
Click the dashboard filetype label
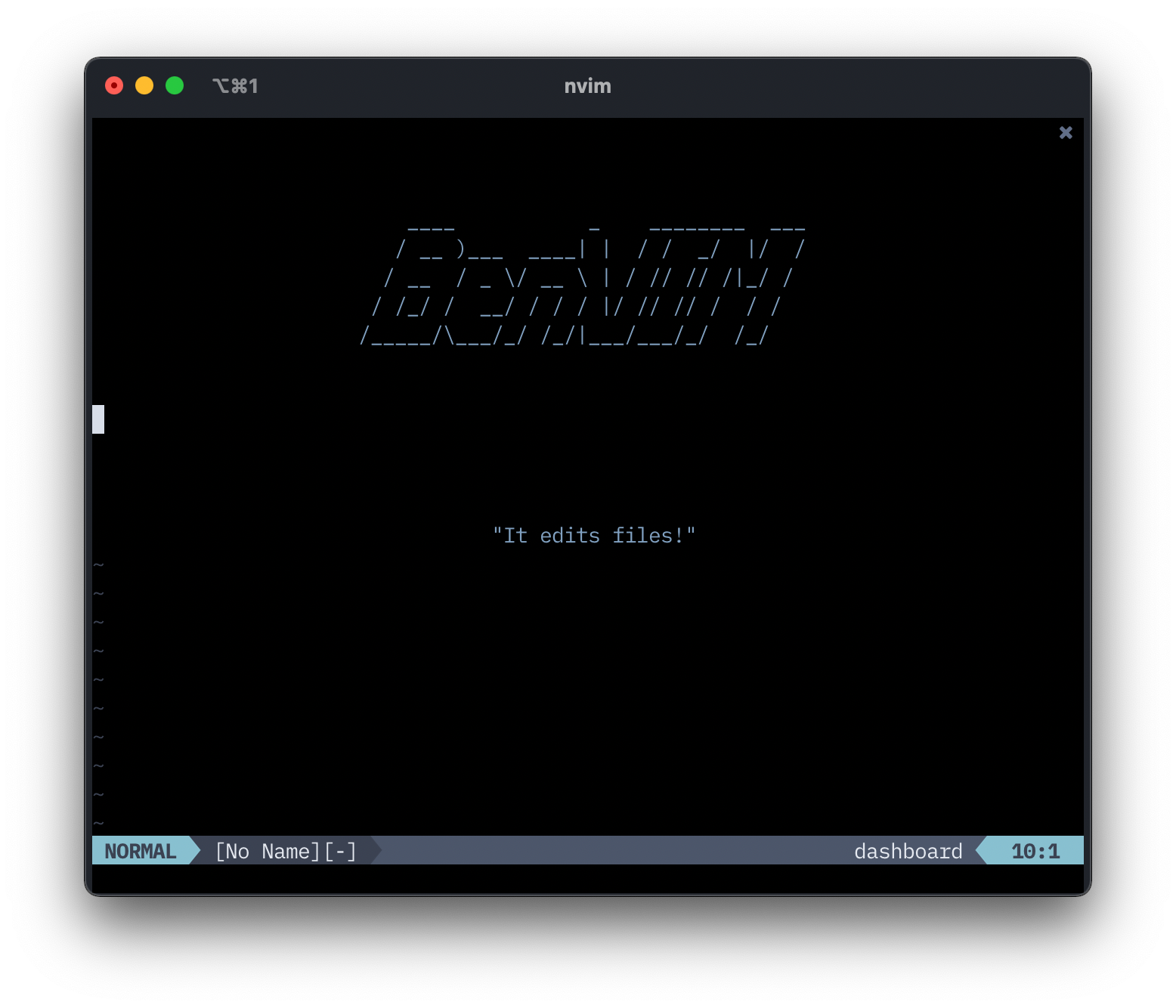click(908, 852)
